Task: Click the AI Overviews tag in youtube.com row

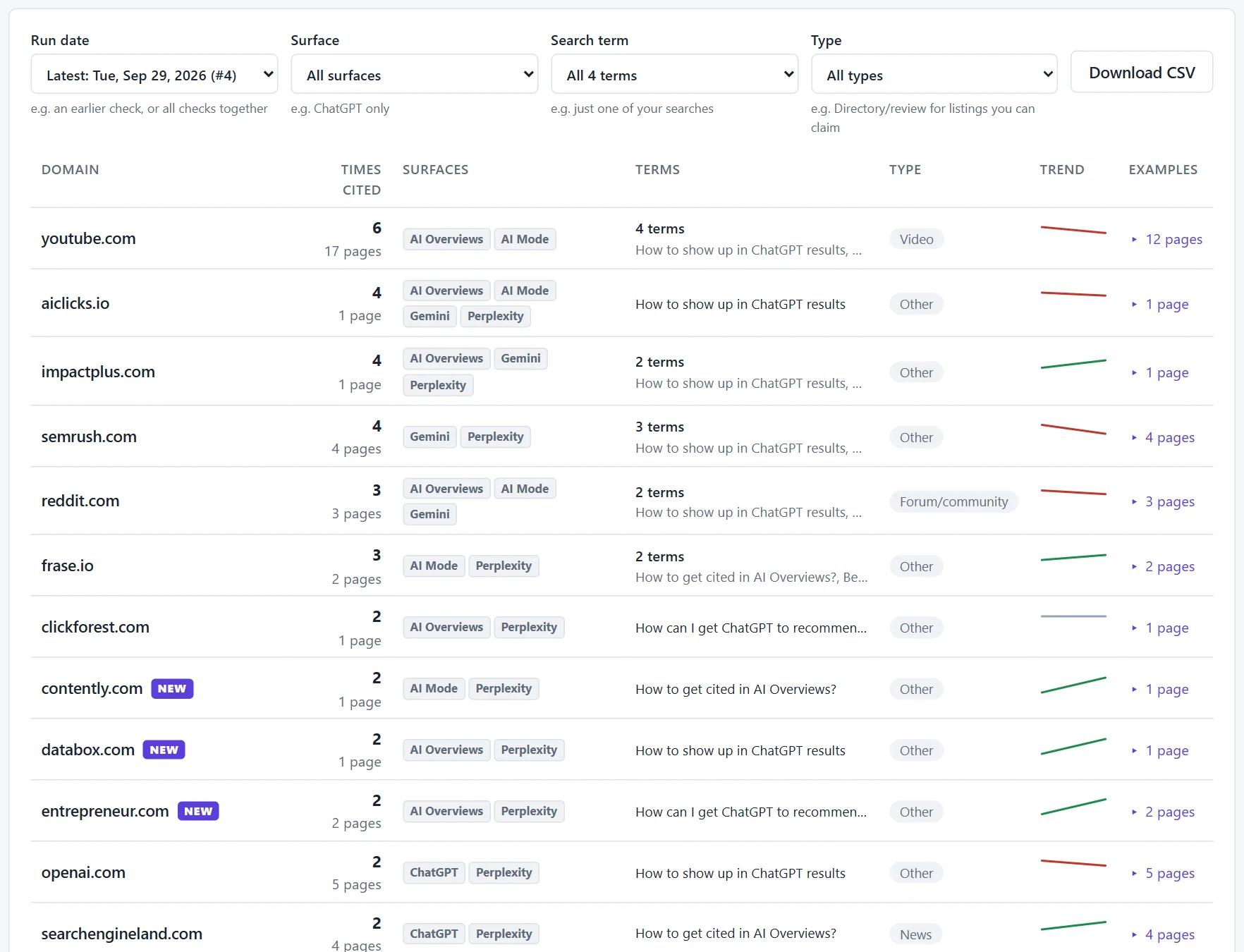Action: (x=446, y=240)
